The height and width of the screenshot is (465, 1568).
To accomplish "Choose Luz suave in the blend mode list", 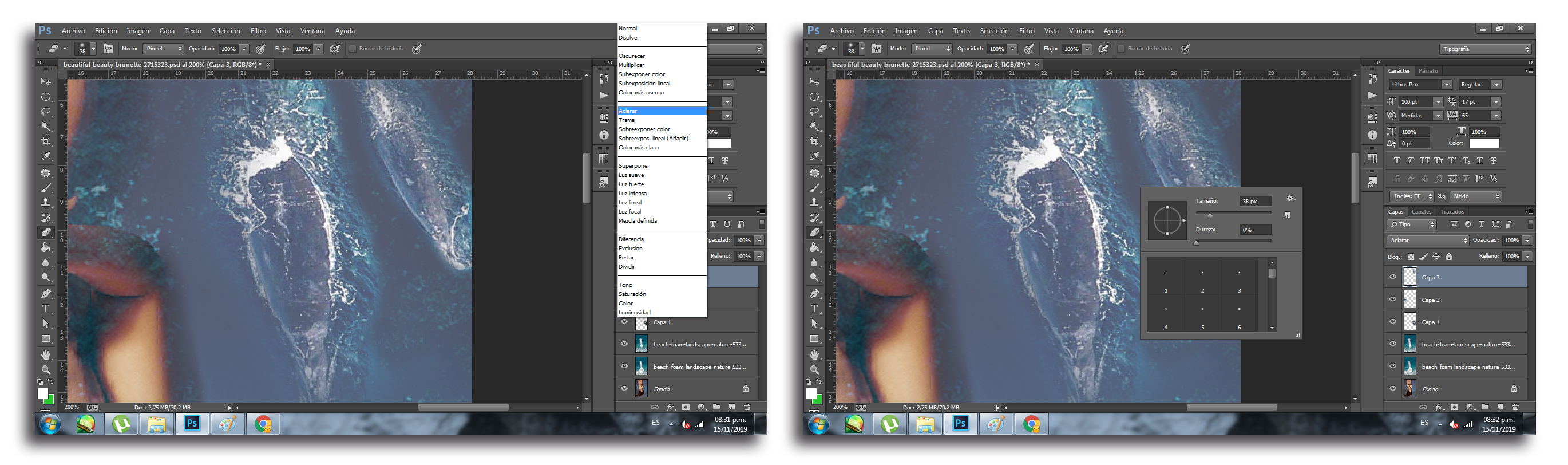I will (631, 175).
